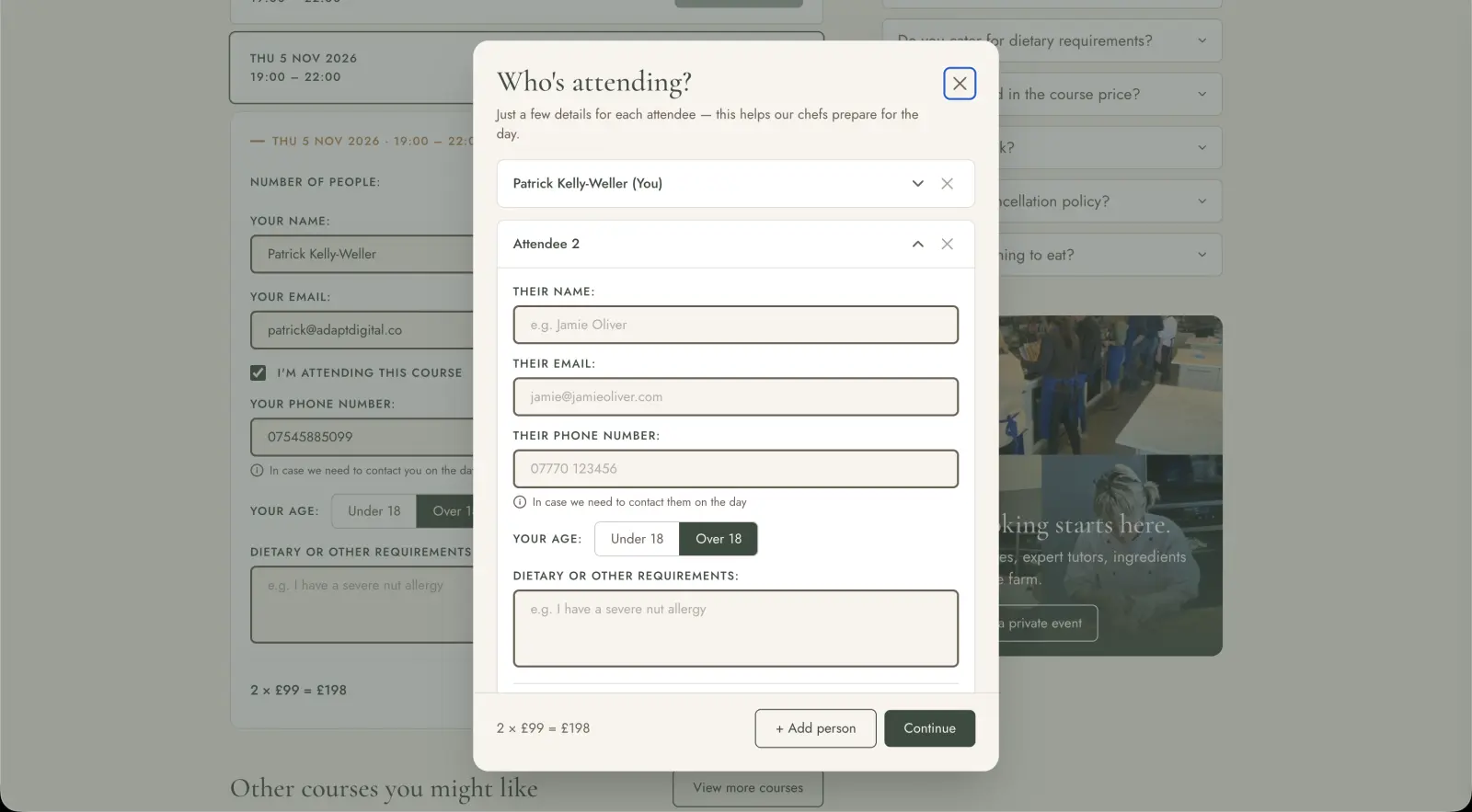Click the Add person button
Viewport: 1472px width, 812px height.
(815, 728)
